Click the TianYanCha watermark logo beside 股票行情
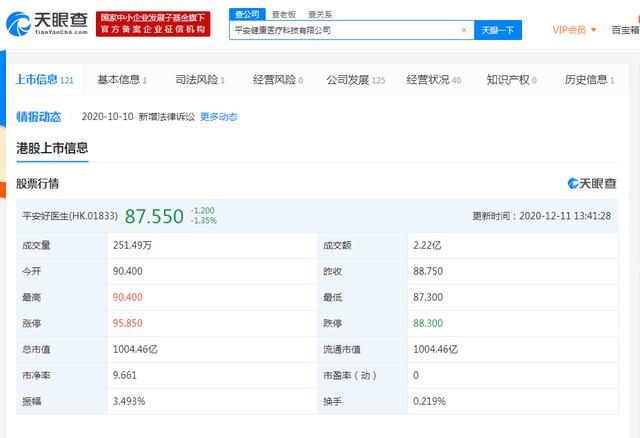This screenshot has width=640, height=438. [x=592, y=183]
